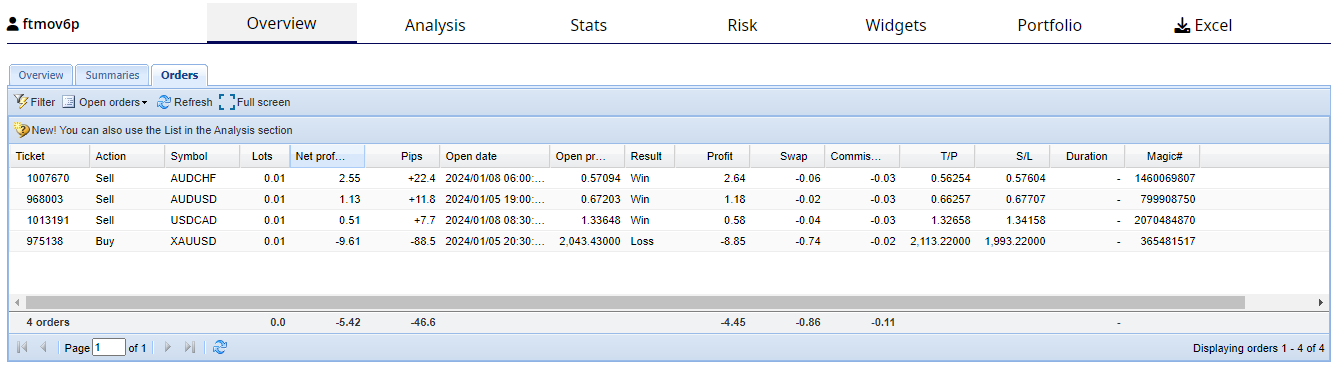Click the last page pager icon
1340x375 pixels.
(190, 347)
